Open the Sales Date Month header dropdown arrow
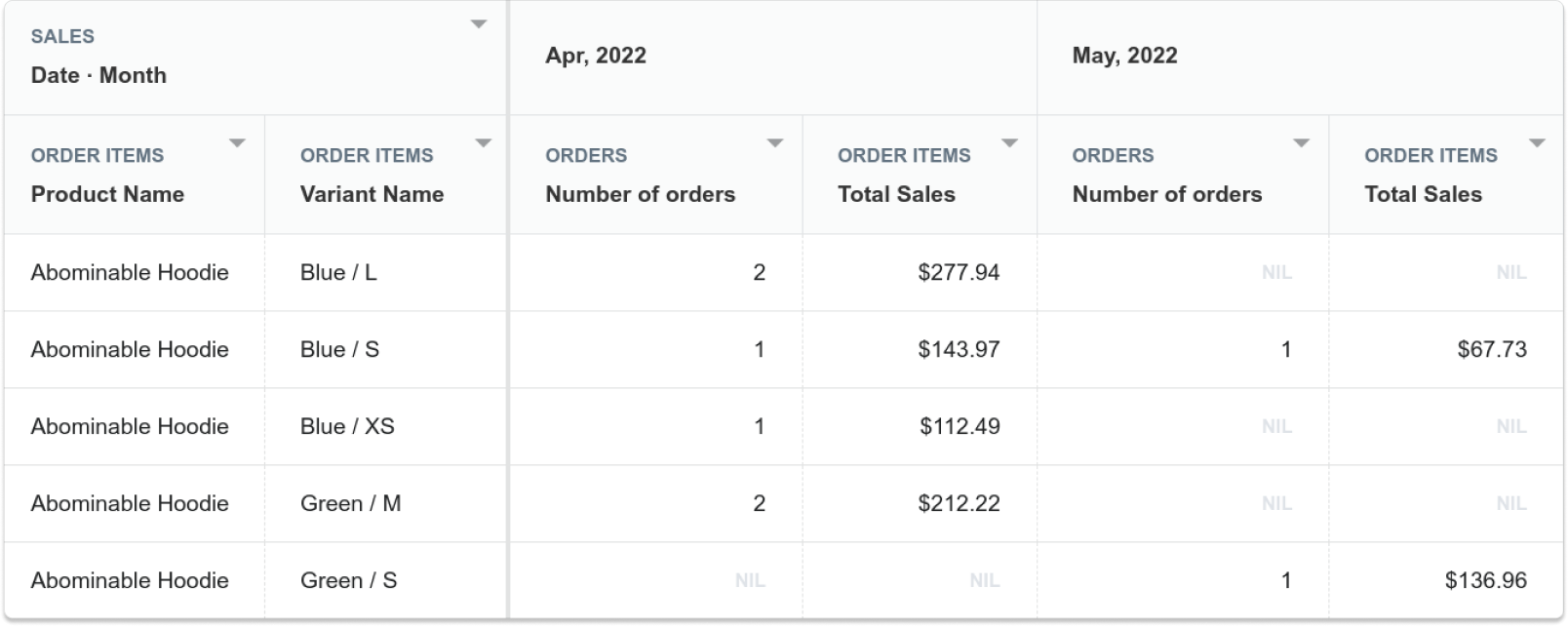This screenshot has height=627, width=1568. click(x=479, y=24)
